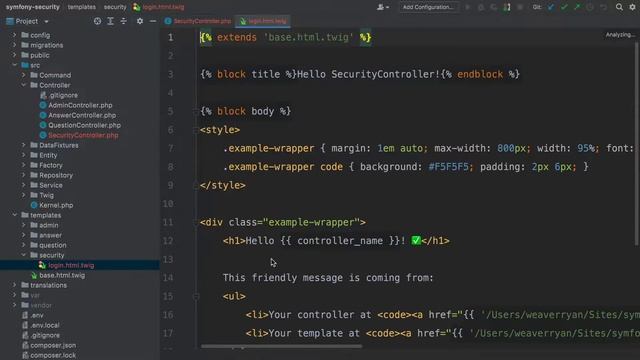Click Expand All icon in Project panel
The height and width of the screenshot is (360, 640).
tap(110, 21)
